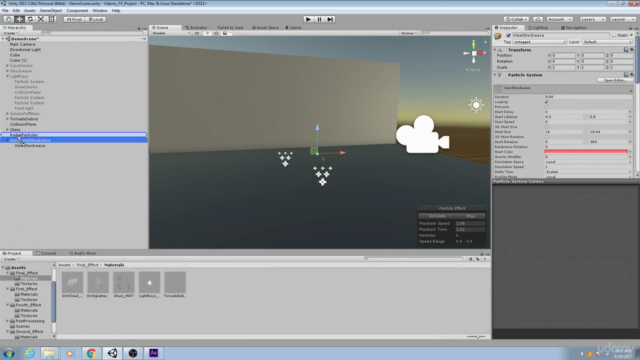Open the OBS icon in taskbar
640x360 pixels.
click(133, 353)
